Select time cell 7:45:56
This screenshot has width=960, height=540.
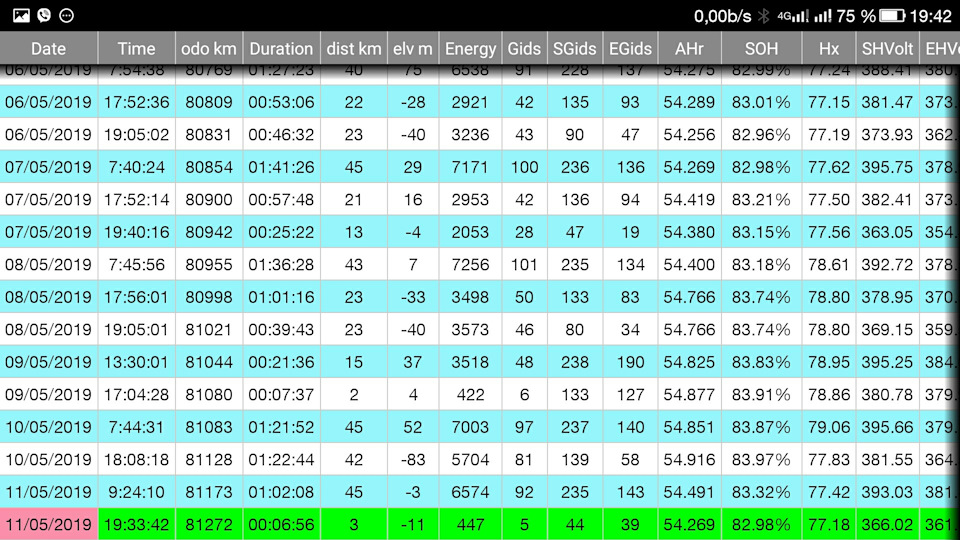pos(137,265)
